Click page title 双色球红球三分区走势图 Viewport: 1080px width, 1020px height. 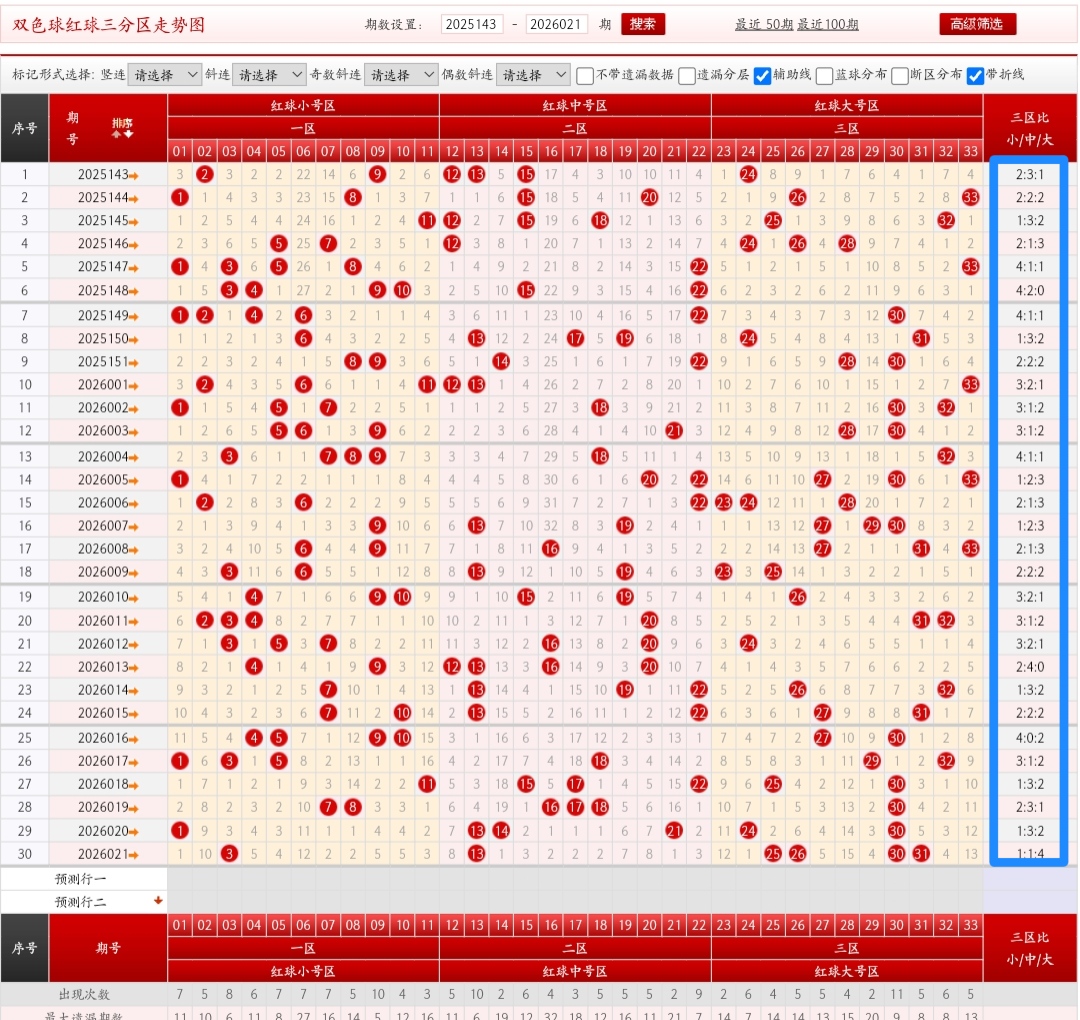[109, 25]
